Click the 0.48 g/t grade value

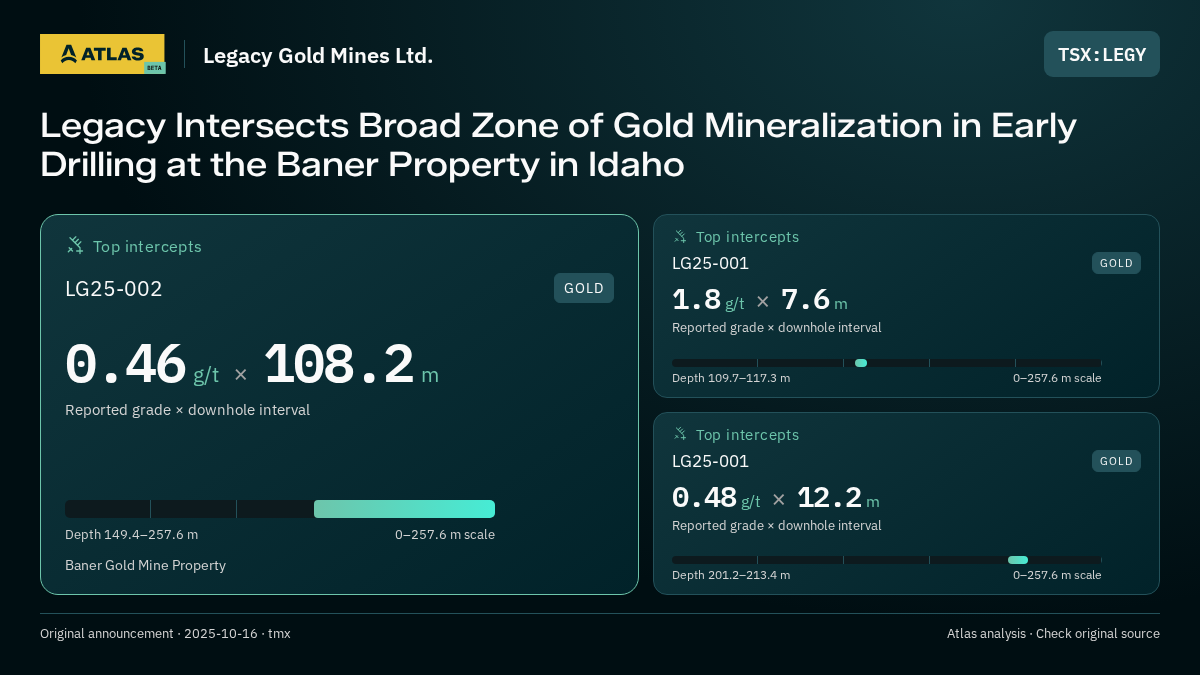pyautogui.click(x=716, y=498)
